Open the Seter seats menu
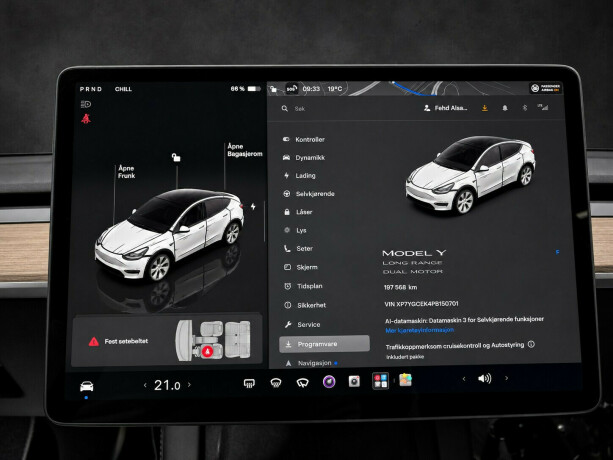The width and height of the screenshot is (613, 460). 298,249
